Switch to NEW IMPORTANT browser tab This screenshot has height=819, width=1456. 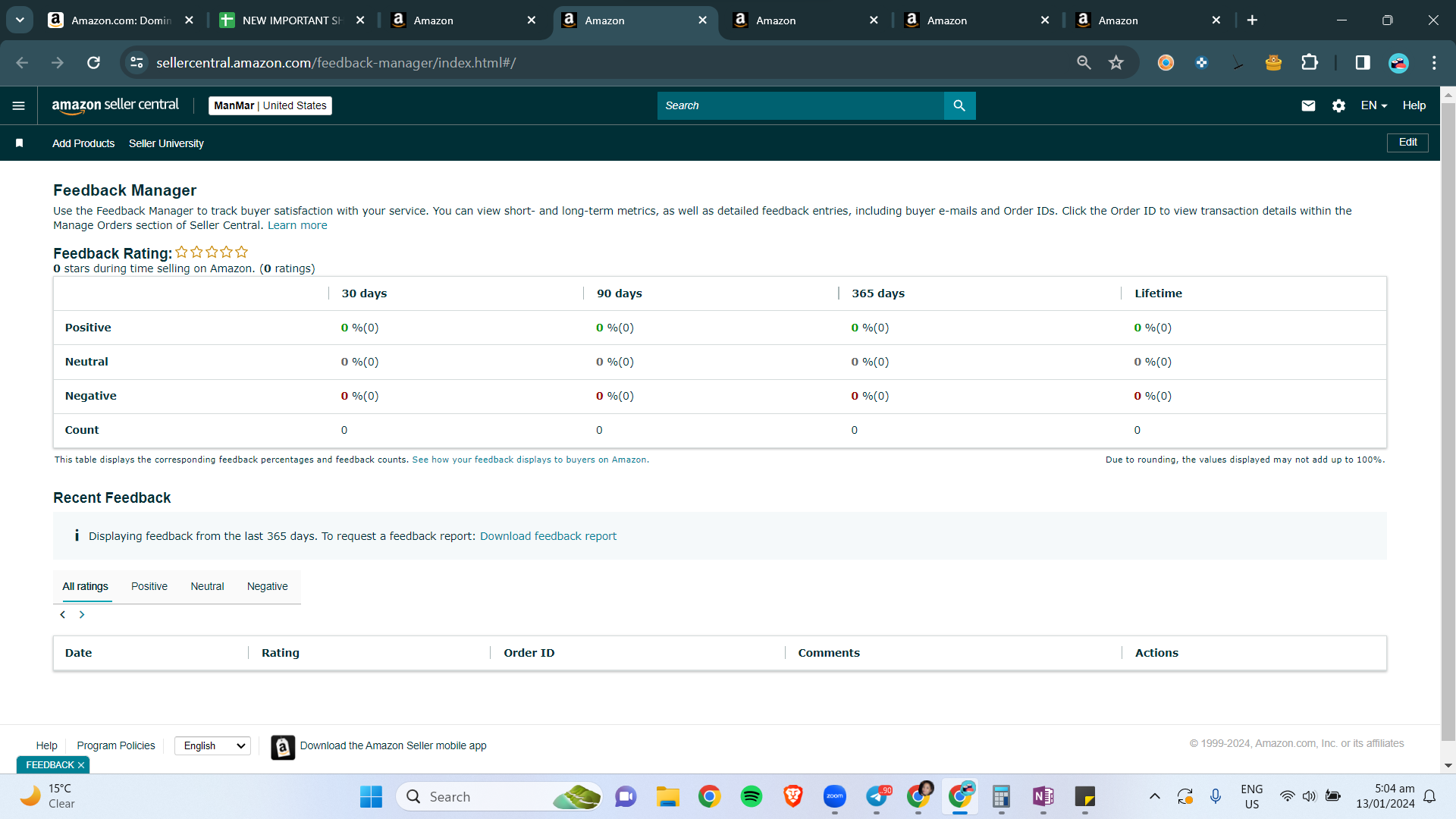point(292,20)
